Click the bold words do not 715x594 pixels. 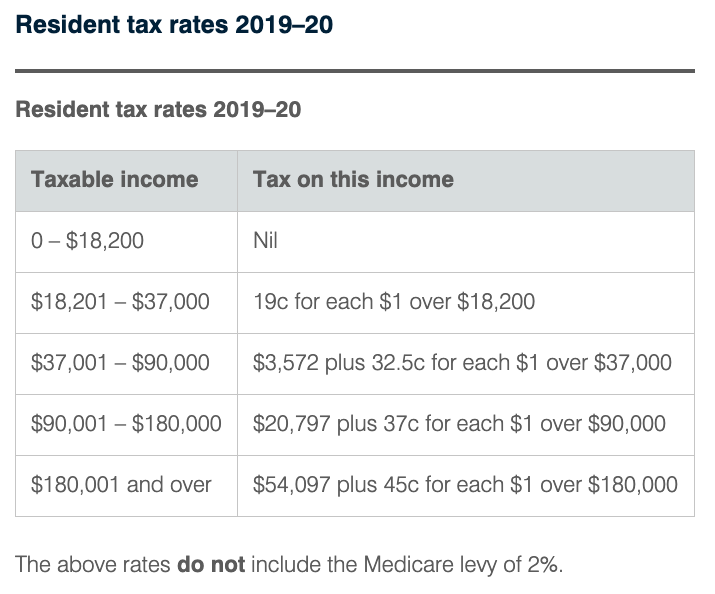pyautogui.click(x=211, y=564)
